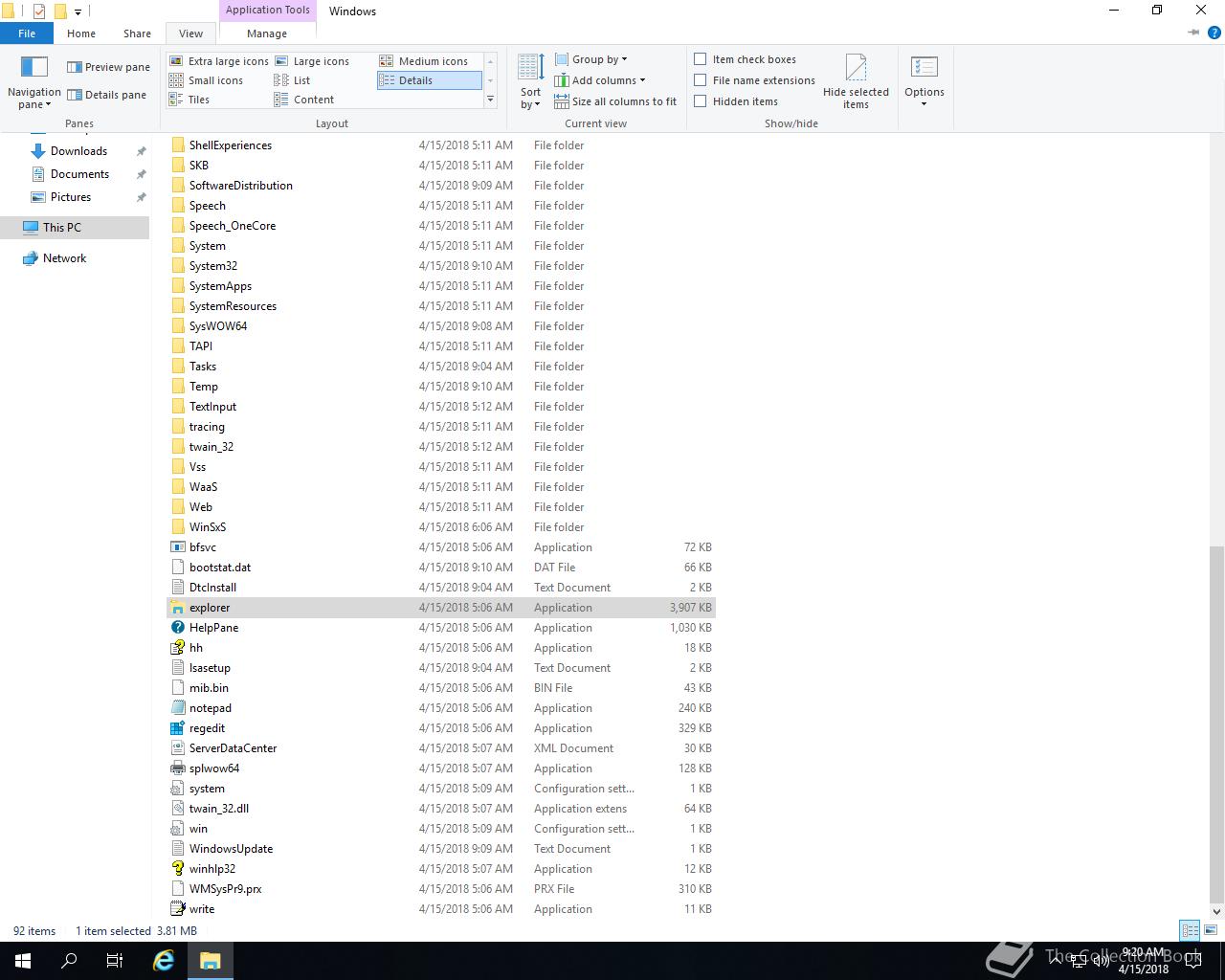Collapse the ribbon with the chevron arrow
Viewport: 1225px width, 980px height.
pyautogui.click(x=1193, y=33)
